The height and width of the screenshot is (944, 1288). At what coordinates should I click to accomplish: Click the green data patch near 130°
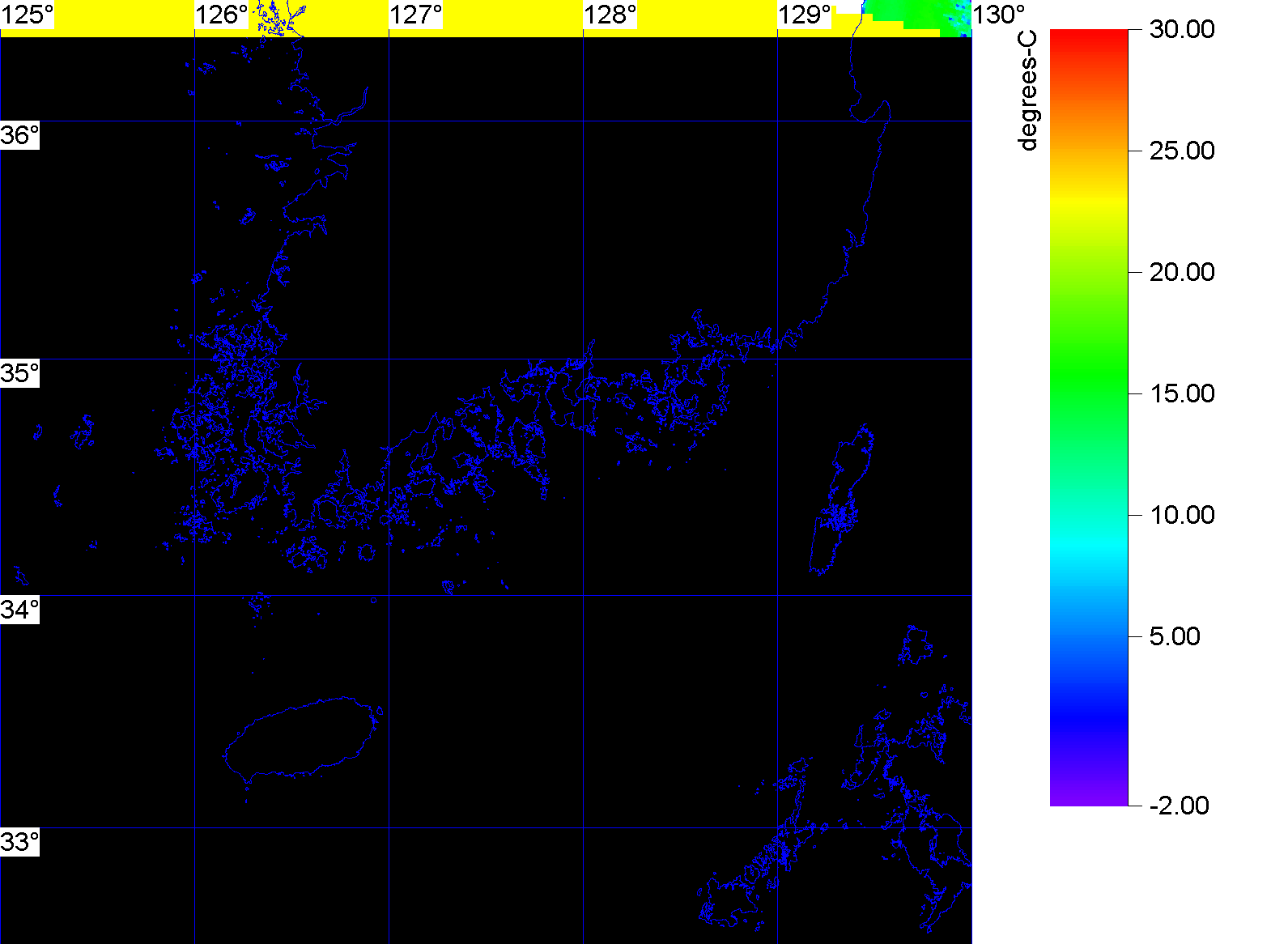919,16
